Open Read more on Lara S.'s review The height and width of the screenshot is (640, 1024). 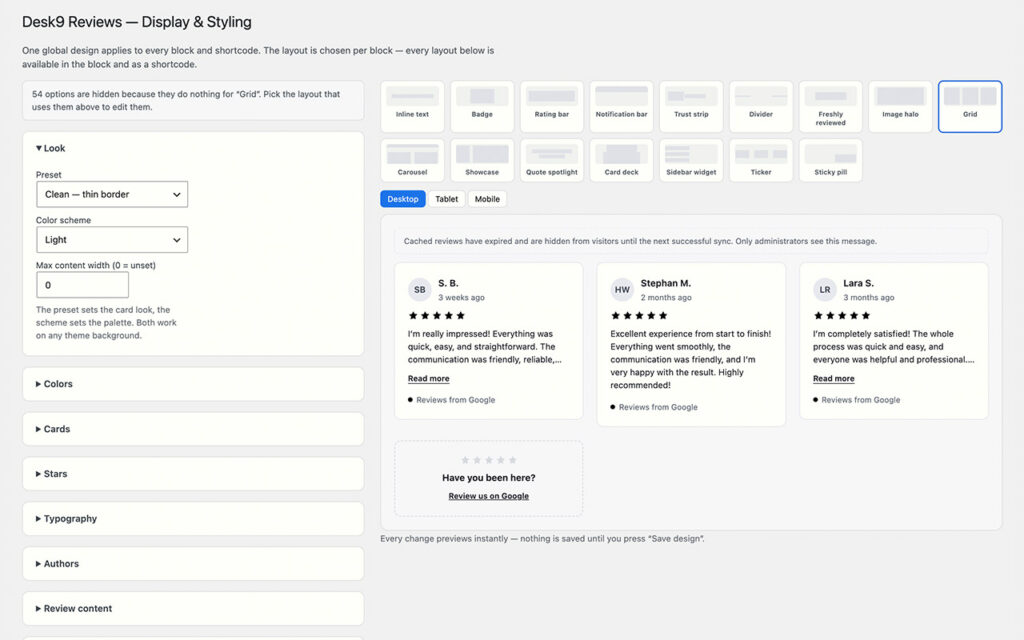tap(833, 379)
